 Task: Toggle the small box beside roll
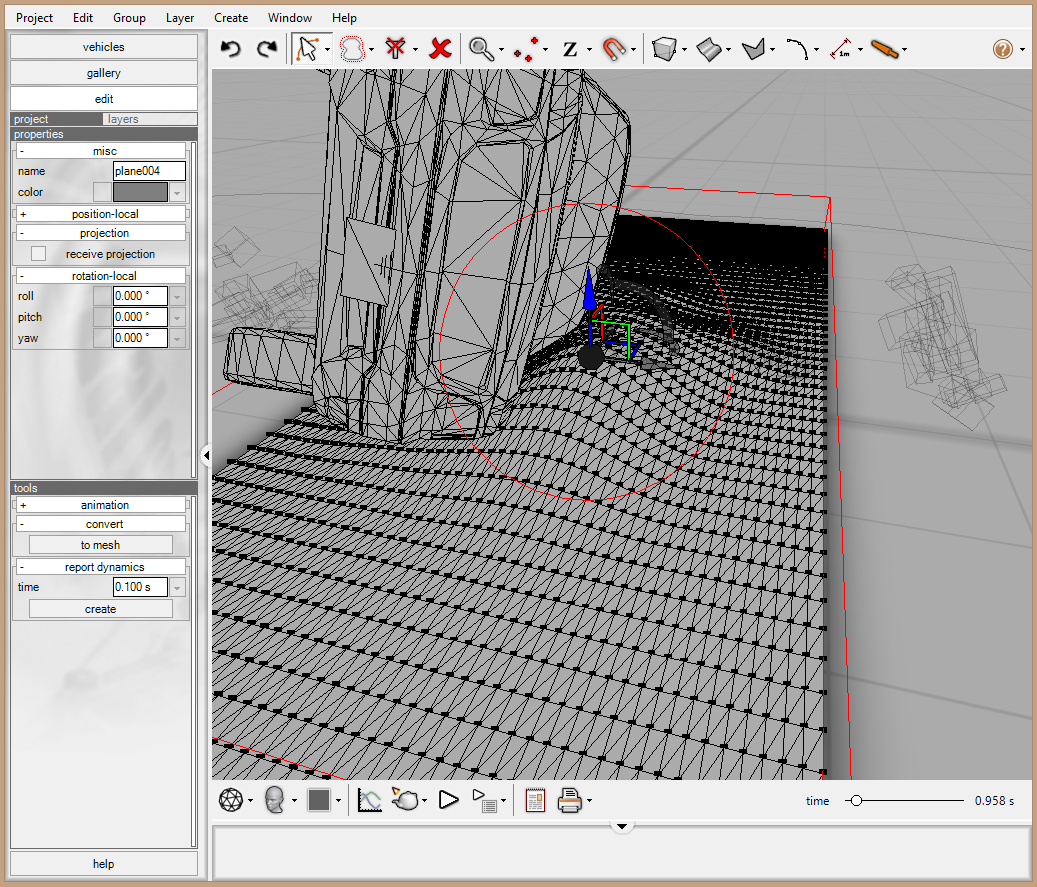coord(102,296)
